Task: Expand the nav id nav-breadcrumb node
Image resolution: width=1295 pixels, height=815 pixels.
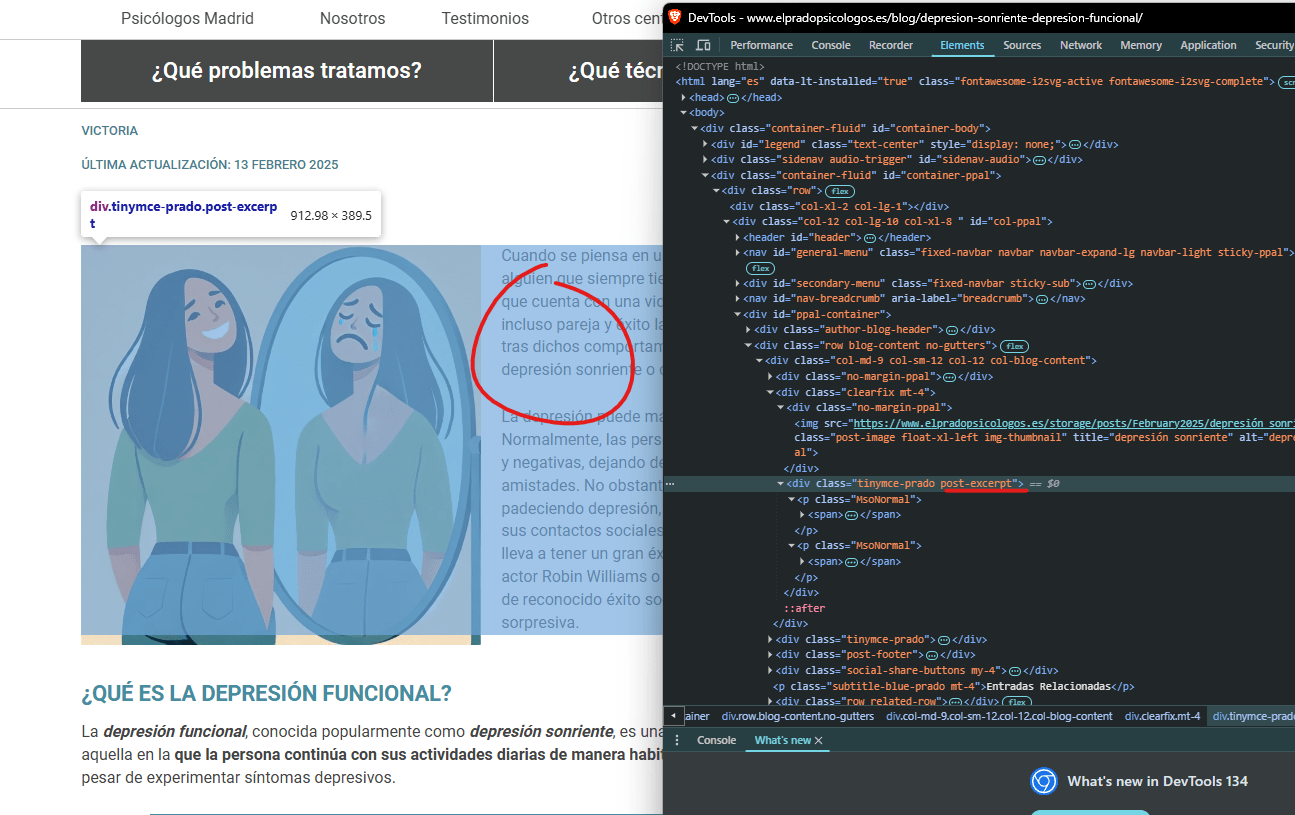Action: point(738,299)
